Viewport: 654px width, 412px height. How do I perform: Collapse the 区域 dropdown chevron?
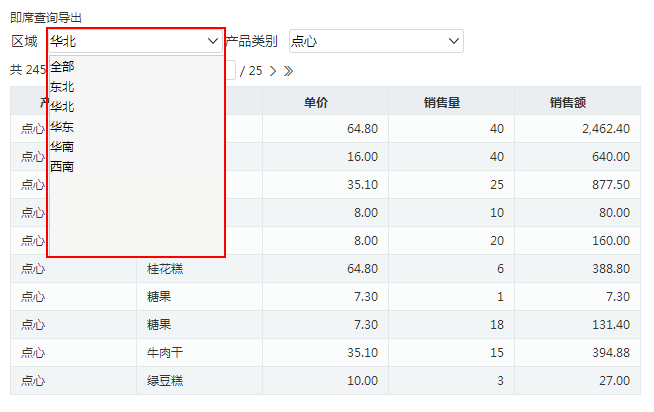click(x=213, y=41)
